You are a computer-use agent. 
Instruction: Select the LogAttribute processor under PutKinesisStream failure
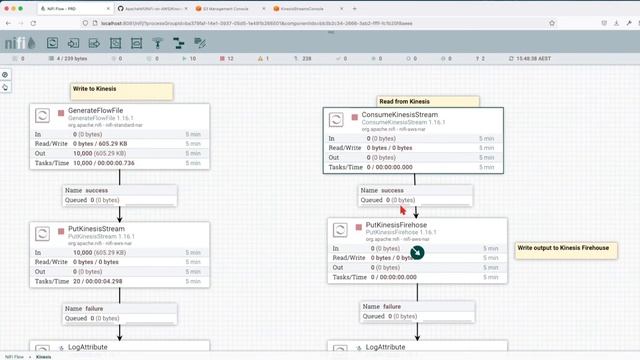120,346
